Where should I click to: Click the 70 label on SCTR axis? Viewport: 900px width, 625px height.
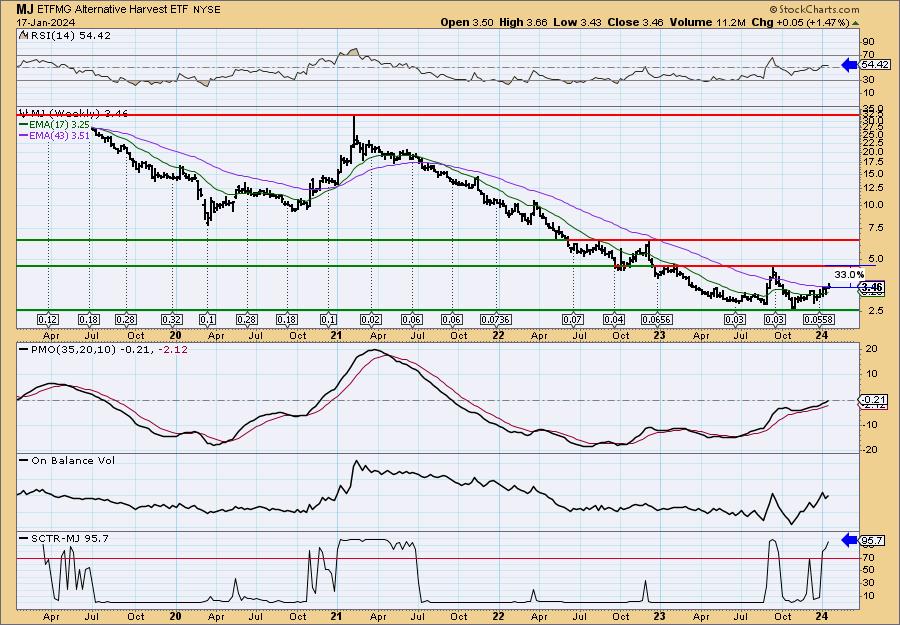[868, 557]
